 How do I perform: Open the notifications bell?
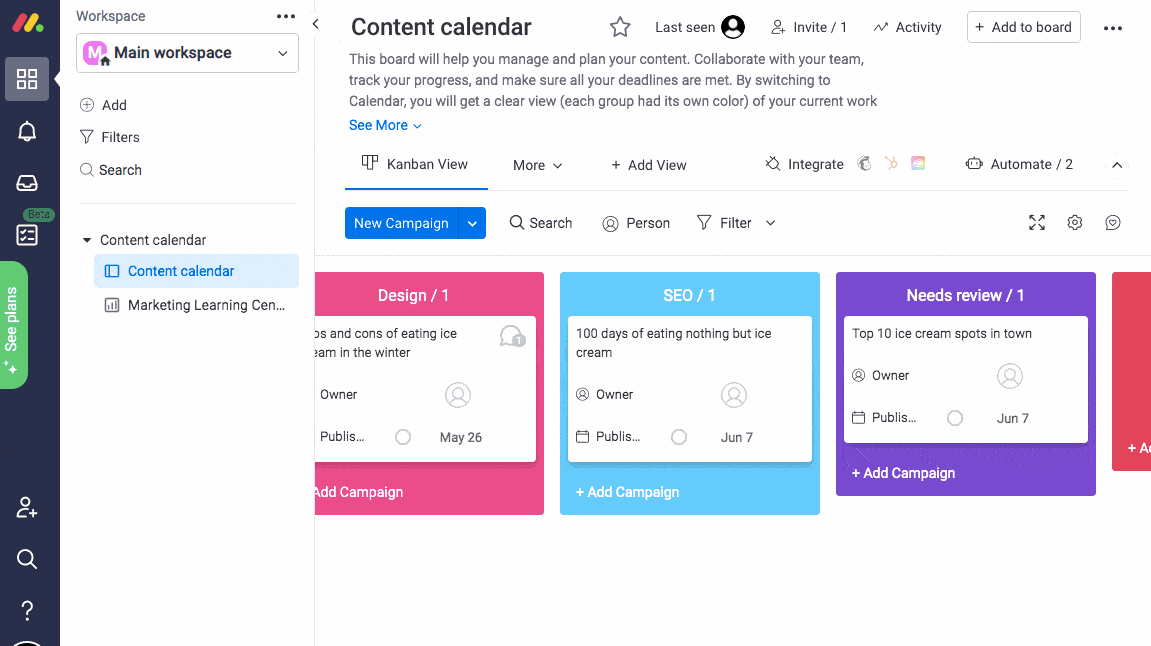pos(27,131)
